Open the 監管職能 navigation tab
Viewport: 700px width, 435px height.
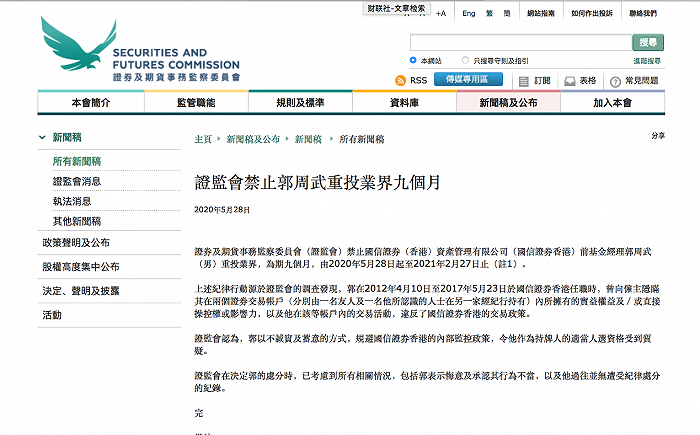pos(195,103)
